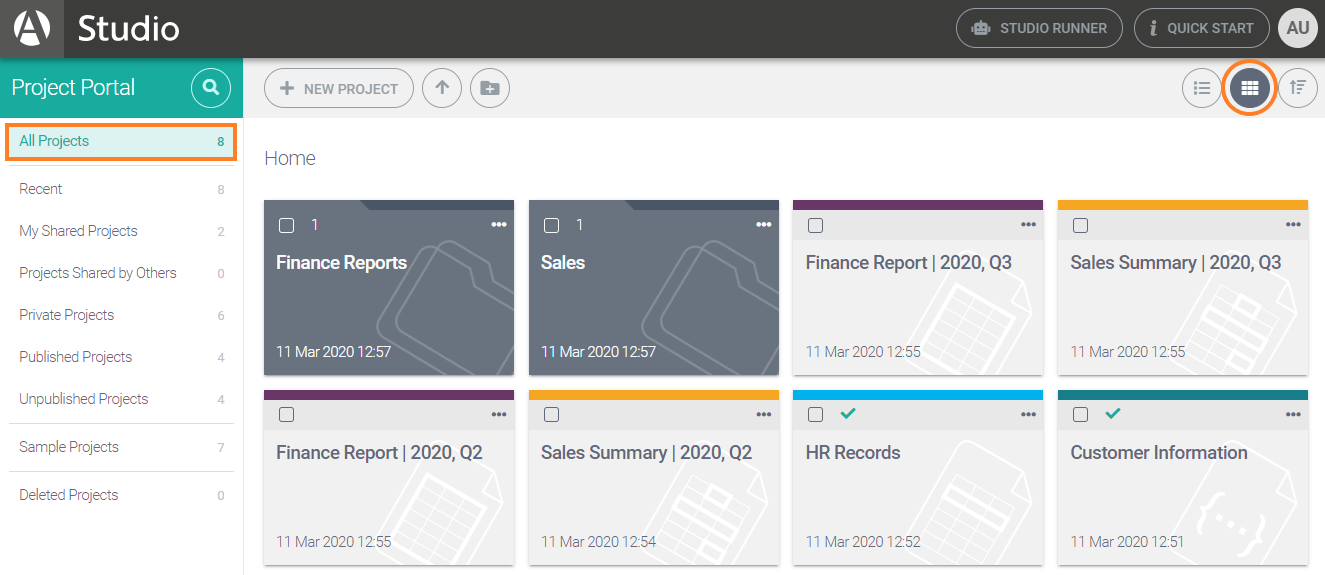Open the AU user avatar menu
This screenshot has width=1325, height=575.
tap(1298, 28)
